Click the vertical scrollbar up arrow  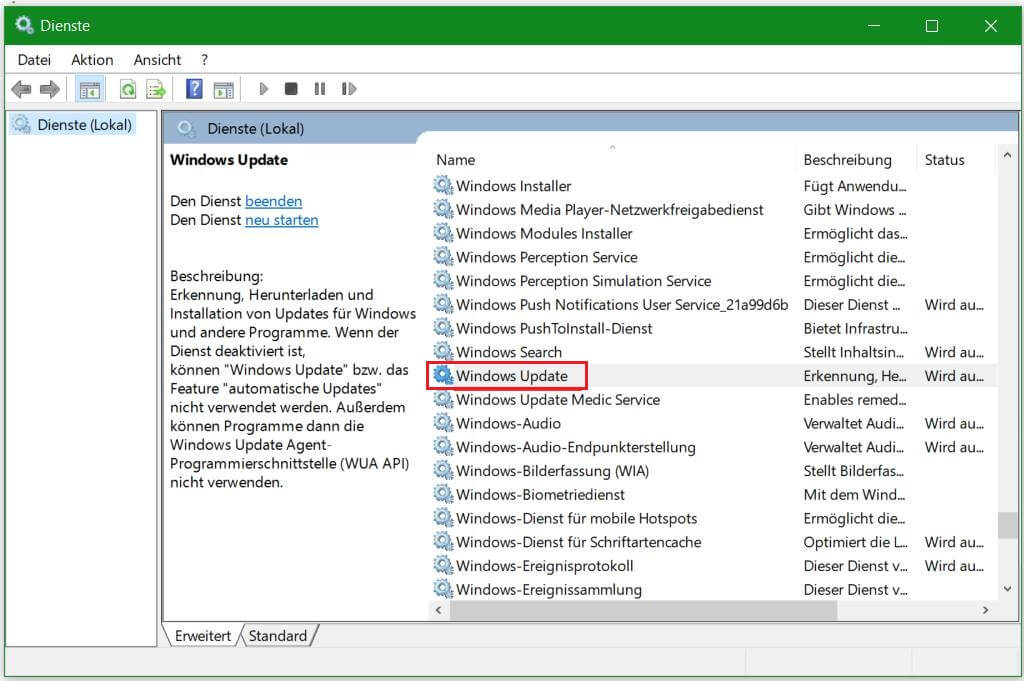tap(1007, 155)
